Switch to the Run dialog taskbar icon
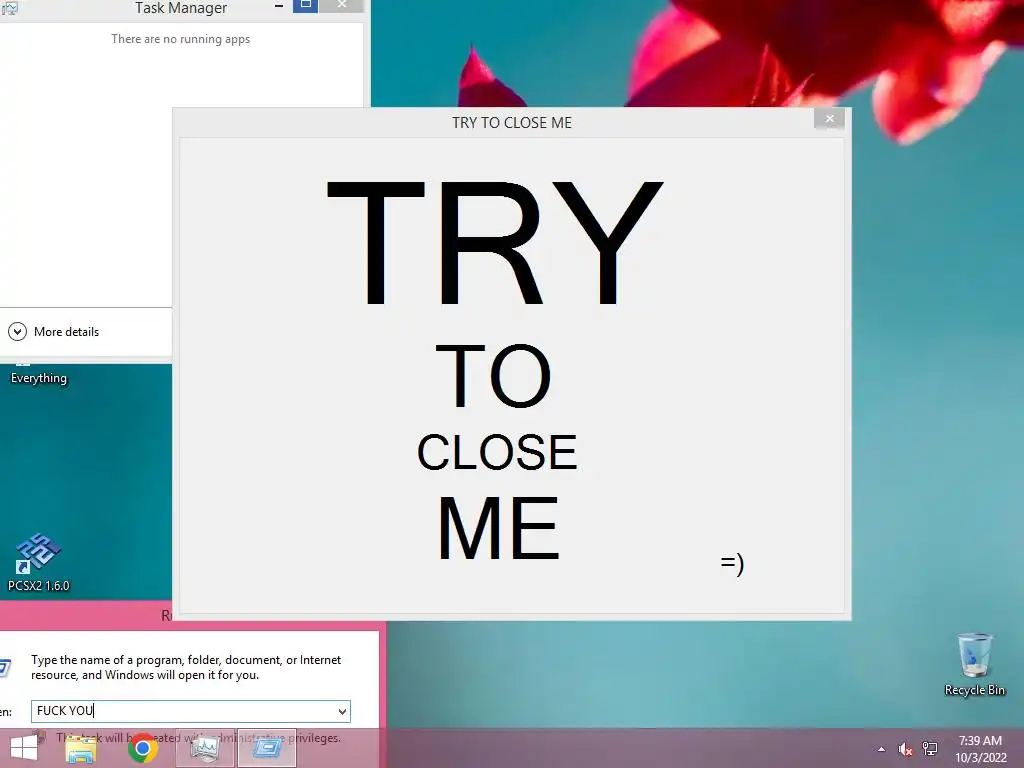Viewport: 1024px width, 768px height. click(267, 748)
